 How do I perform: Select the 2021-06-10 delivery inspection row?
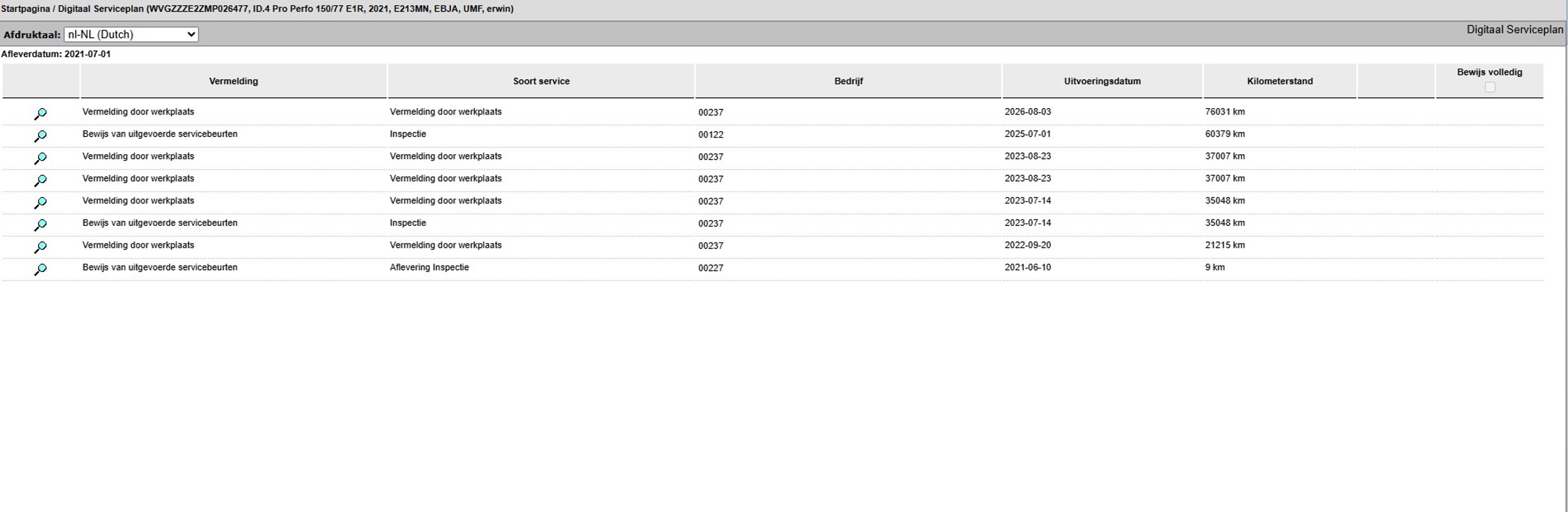point(772,269)
